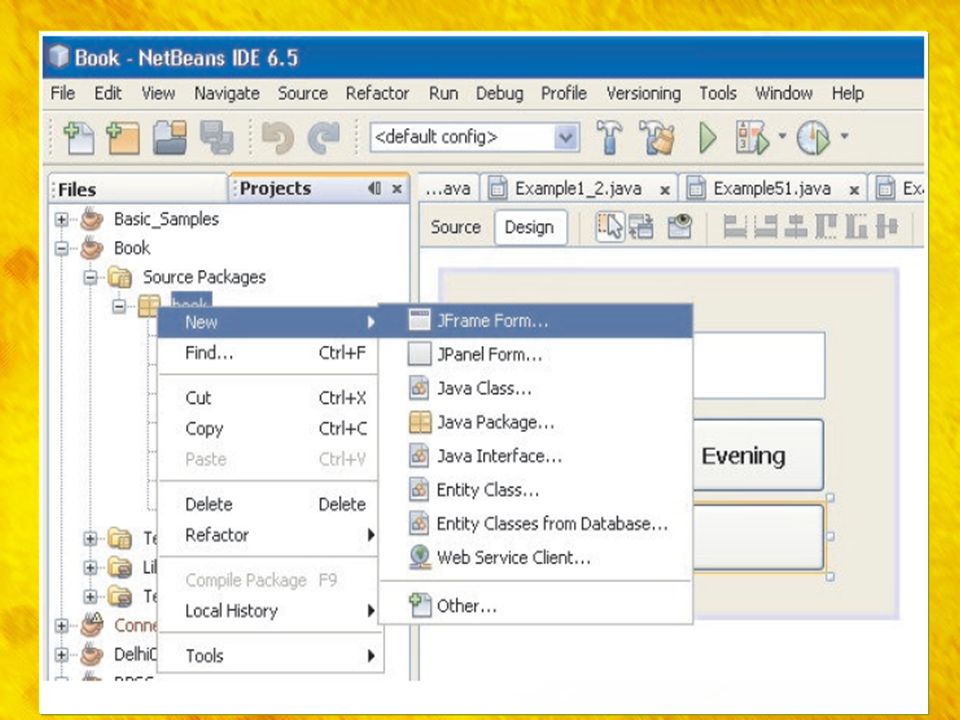Open the Help menu
960x720 pixels.
(x=848, y=94)
